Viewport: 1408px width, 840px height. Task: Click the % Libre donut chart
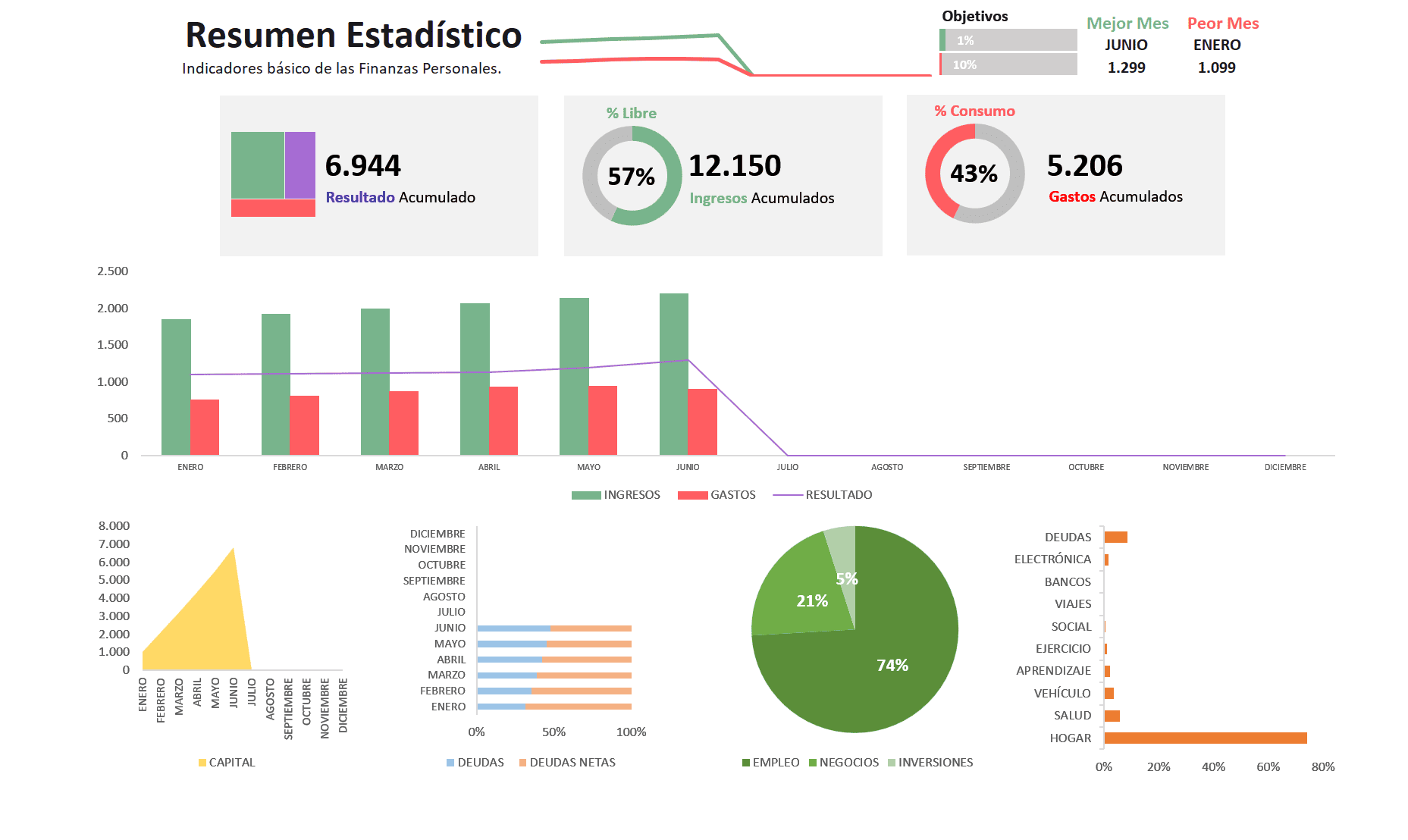coord(632,176)
